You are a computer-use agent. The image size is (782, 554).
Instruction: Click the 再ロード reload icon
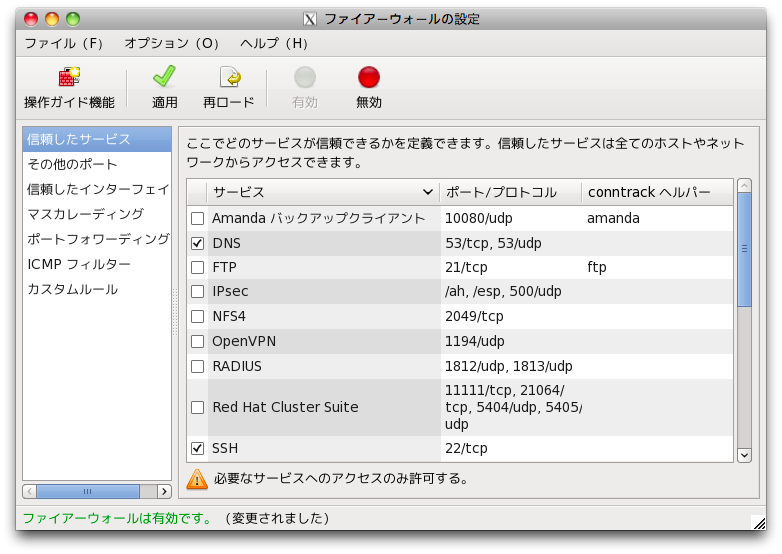pyautogui.click(x=229, y=78)
